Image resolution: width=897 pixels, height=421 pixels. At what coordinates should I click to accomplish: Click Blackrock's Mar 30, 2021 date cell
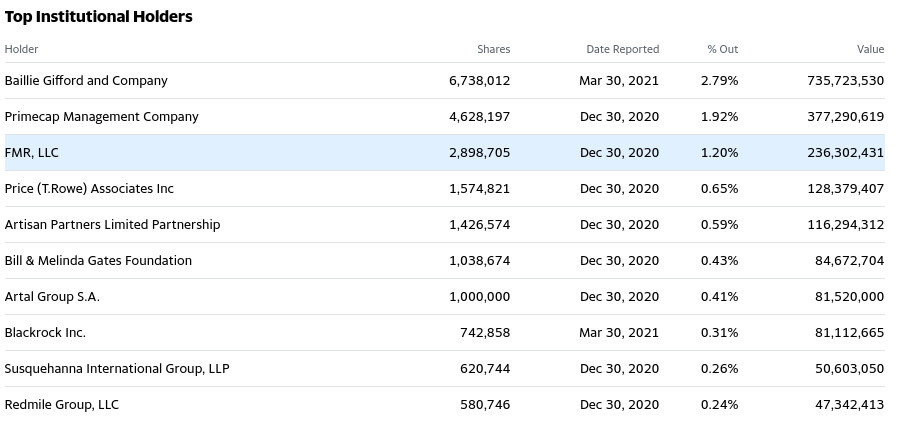coord(619,333)
